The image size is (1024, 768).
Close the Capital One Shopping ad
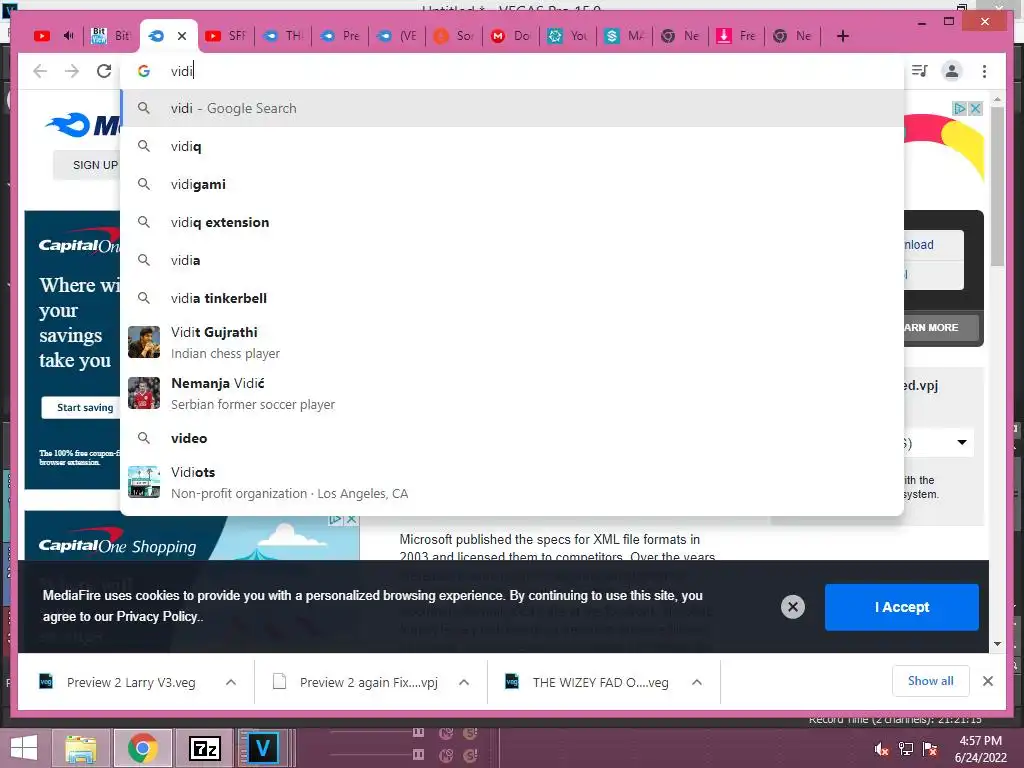tap(351, 520)
